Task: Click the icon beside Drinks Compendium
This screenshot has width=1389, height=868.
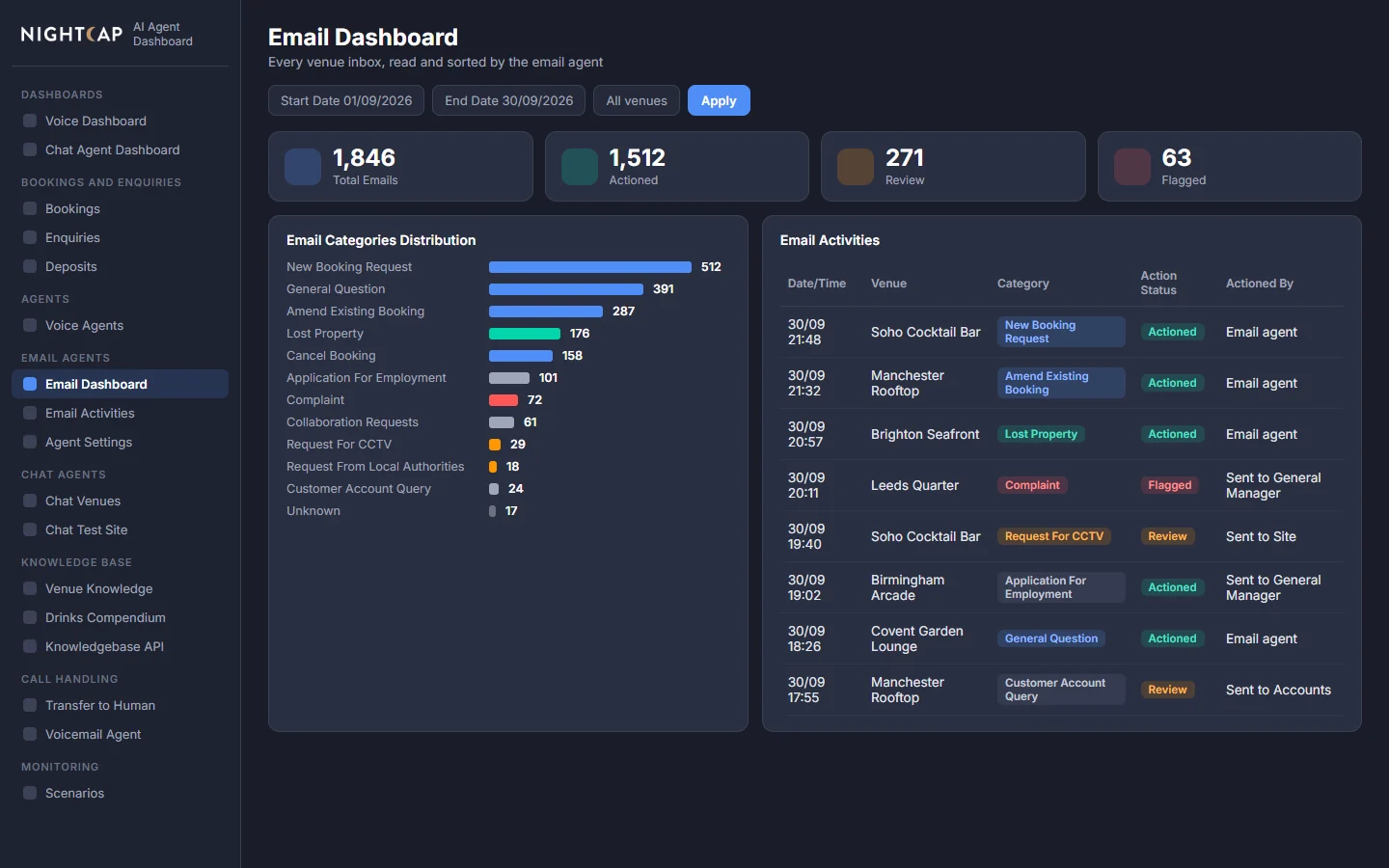Action: click(x=30, y=617)
